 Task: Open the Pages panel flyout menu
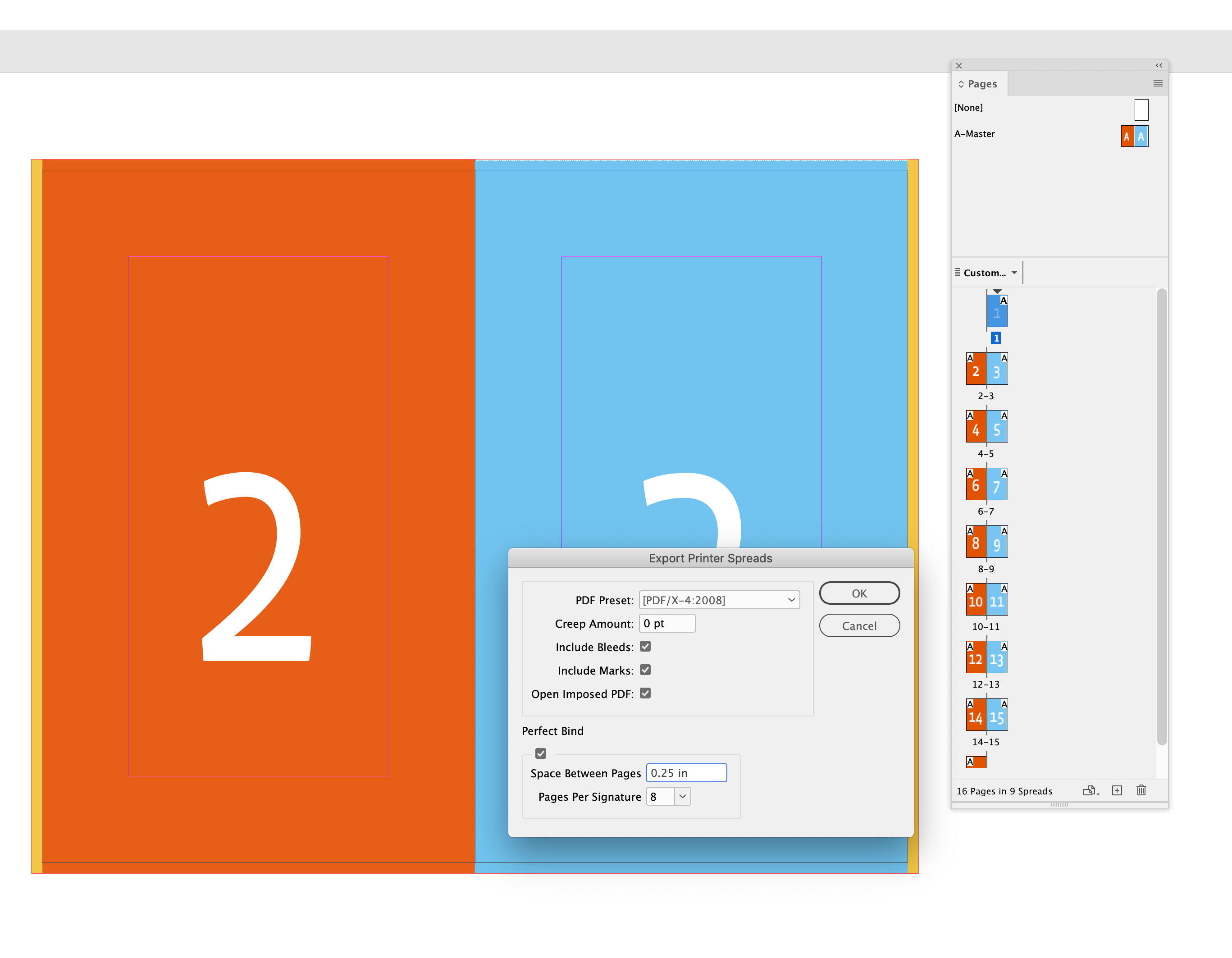[x=1158, y=83]
